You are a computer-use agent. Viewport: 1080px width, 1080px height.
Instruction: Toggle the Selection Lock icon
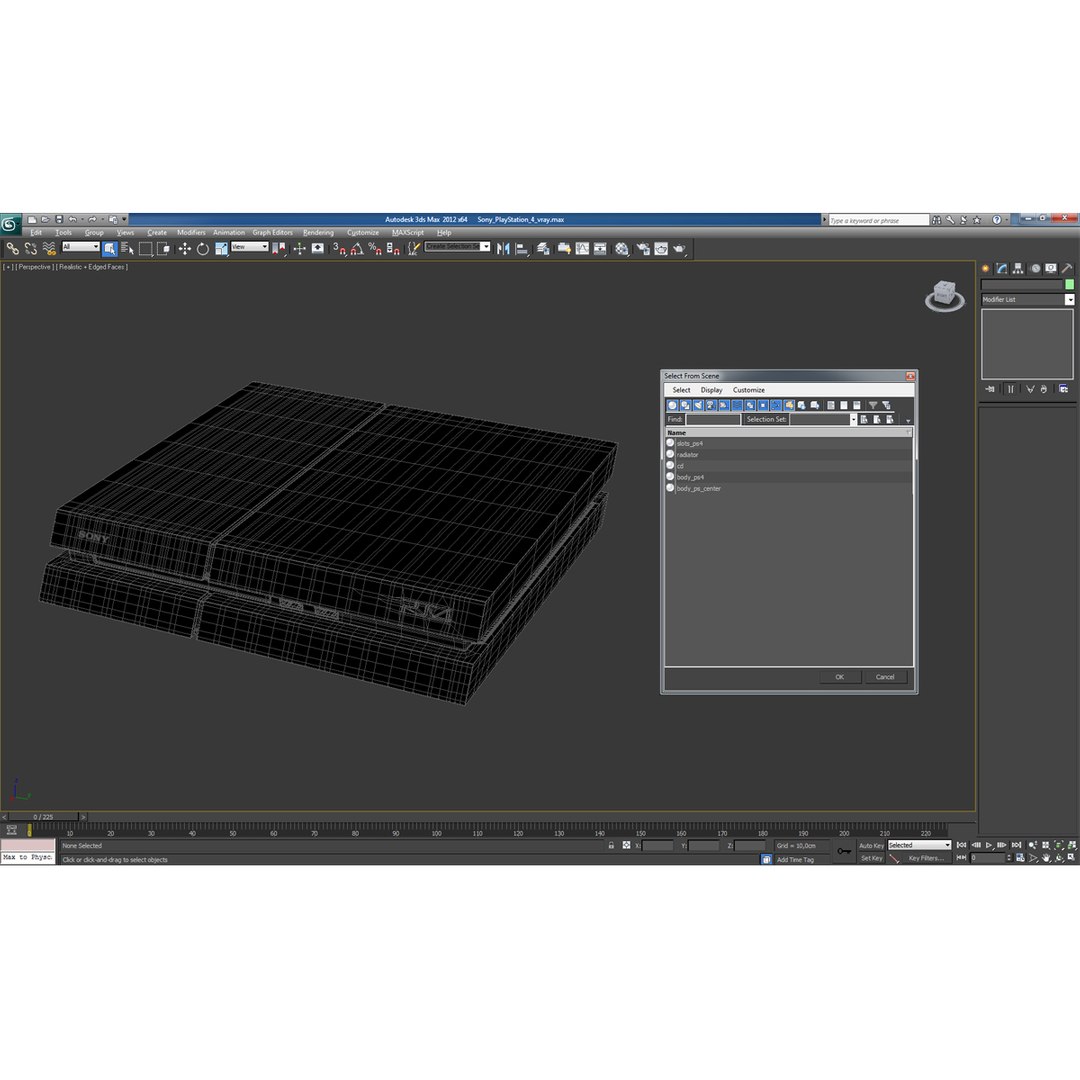pos(611,845)
